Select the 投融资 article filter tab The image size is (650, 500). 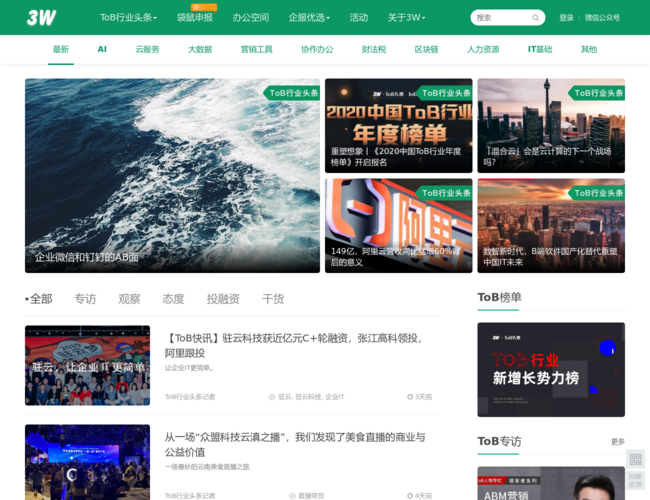tap(223, 299)
